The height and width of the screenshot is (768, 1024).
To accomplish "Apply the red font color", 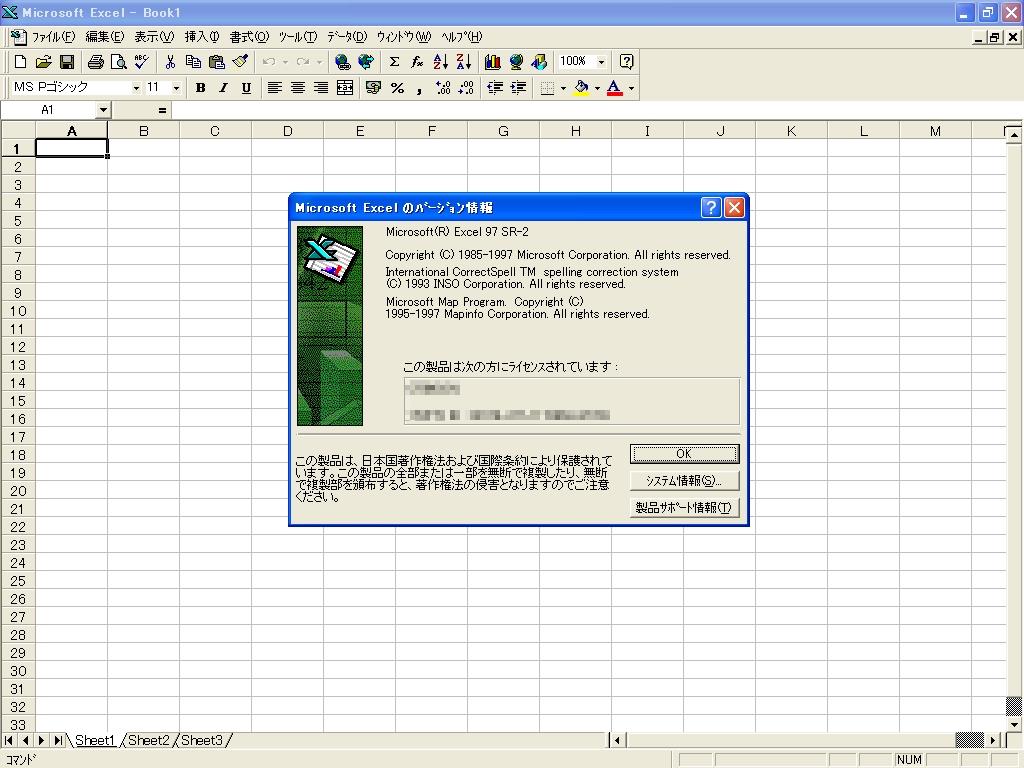I will coord(615,88).
